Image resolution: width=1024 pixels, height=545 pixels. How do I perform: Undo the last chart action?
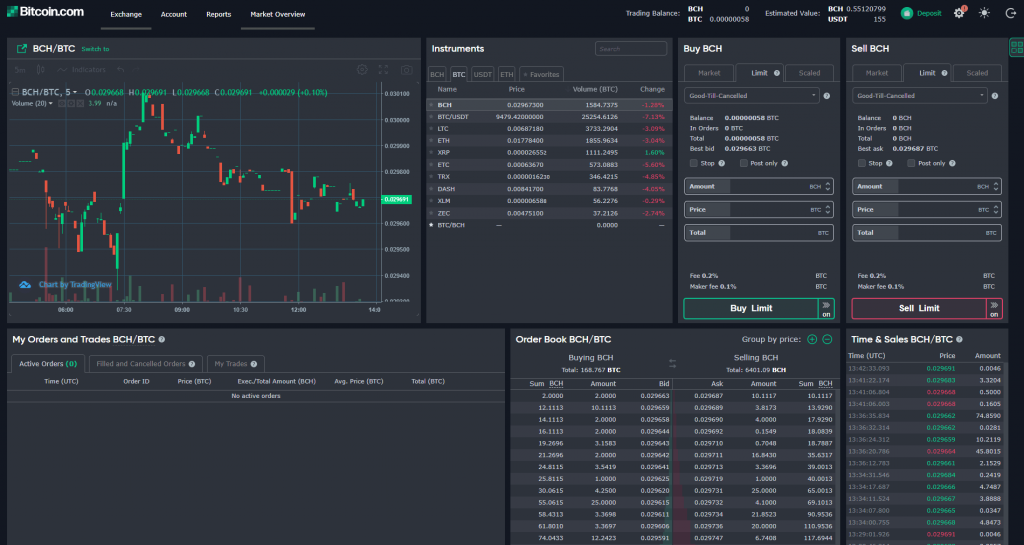[120, 69]
